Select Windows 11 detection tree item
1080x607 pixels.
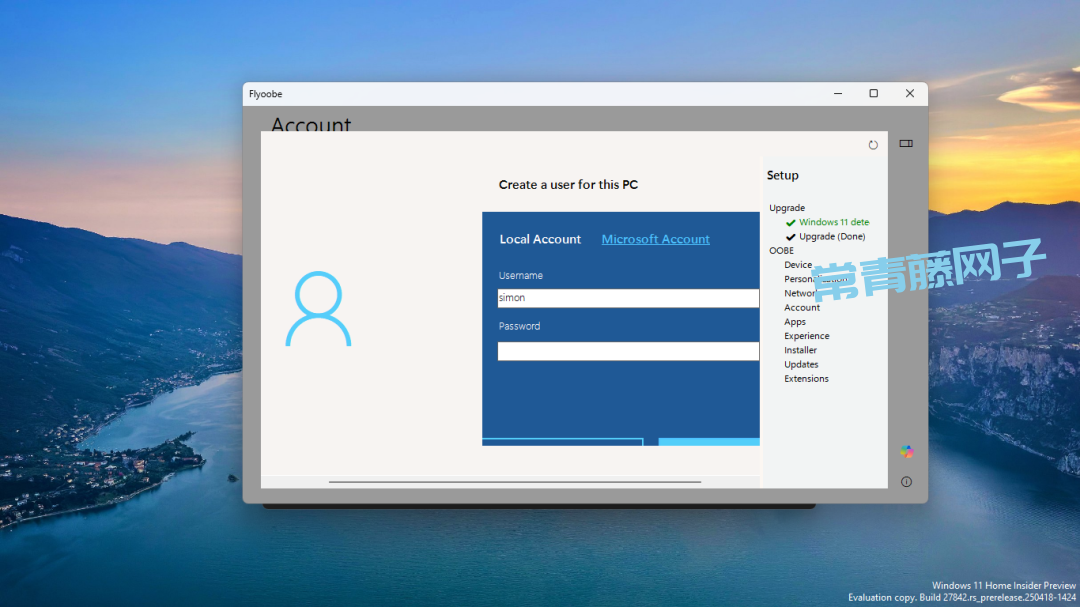833,222
